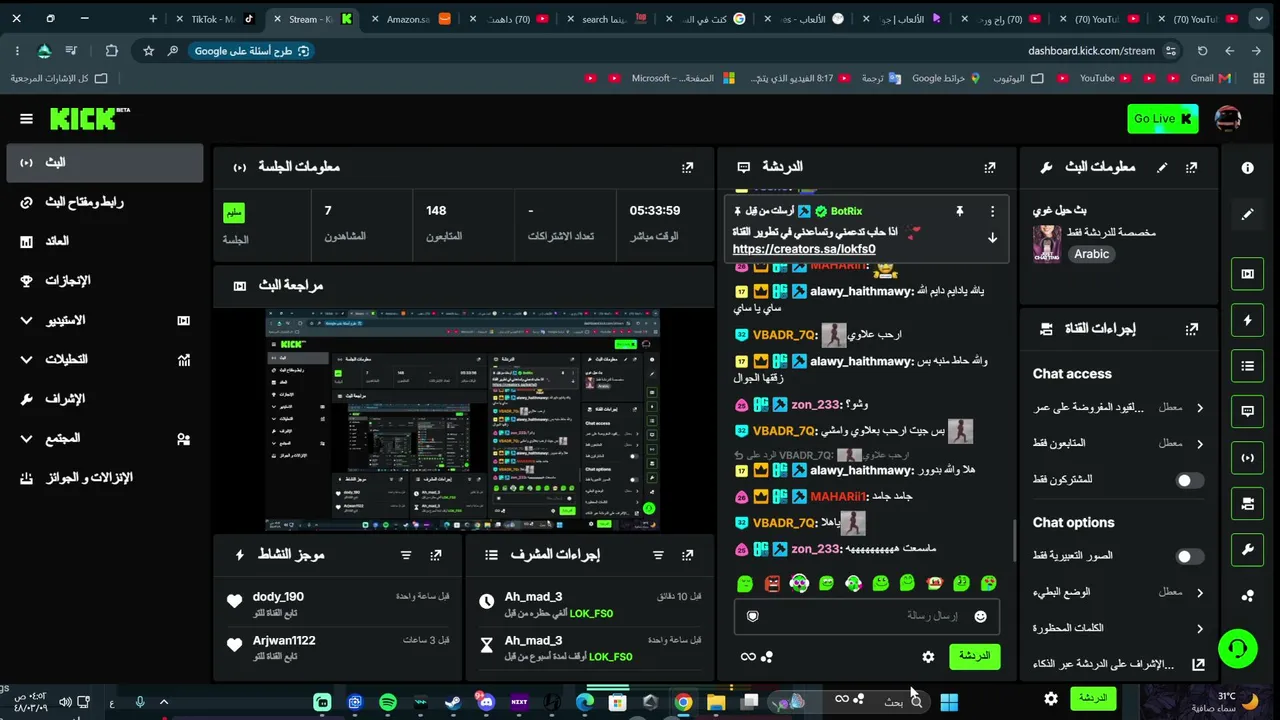This screenshot has height=720, width=1280.
Task: Open Drops and rewards (الإنزالات و الجوائز)
Action: click(x=104, y=478)
